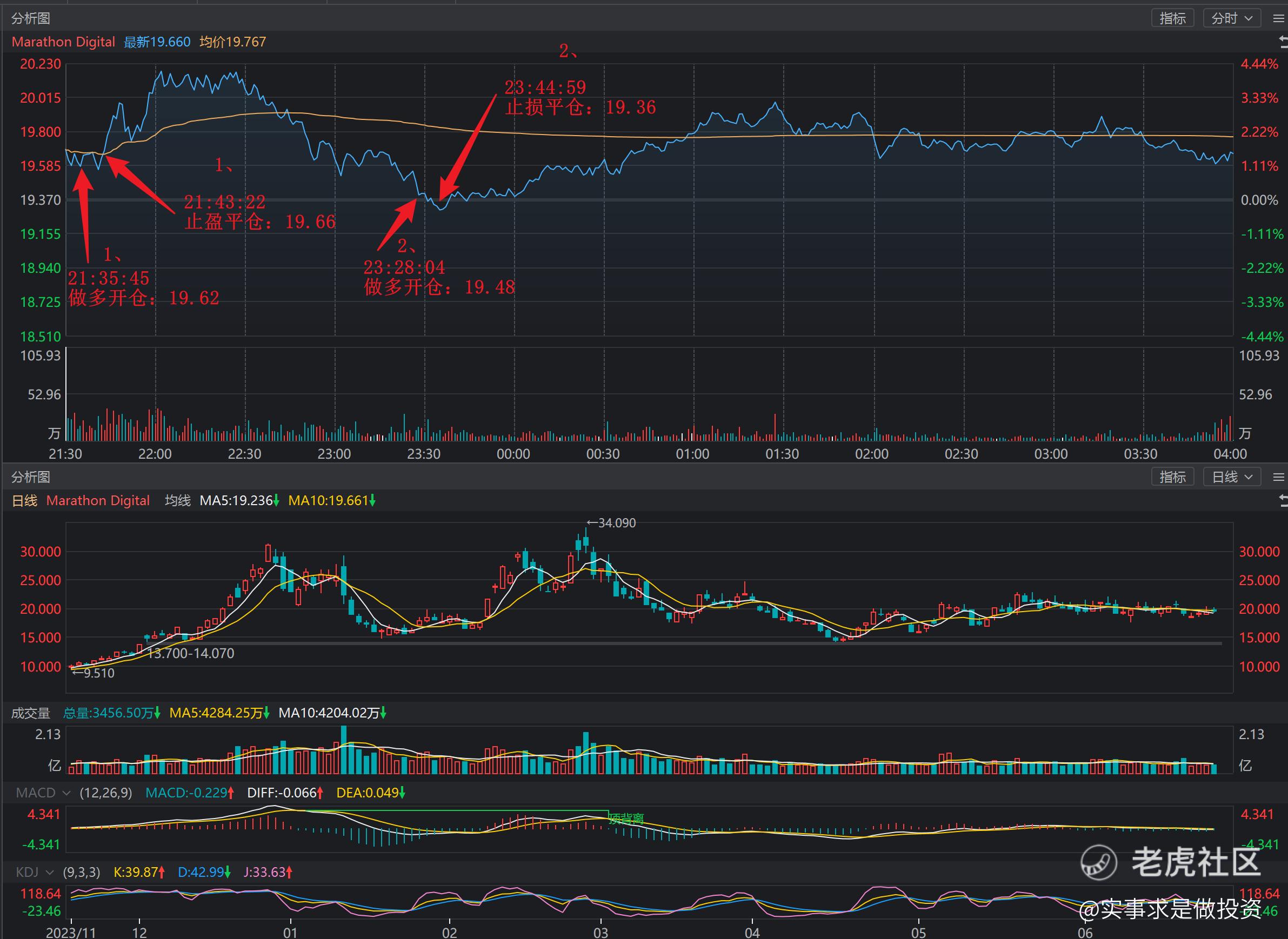Click the 30.000 label on daily left axis

click(x=41, y=551)
